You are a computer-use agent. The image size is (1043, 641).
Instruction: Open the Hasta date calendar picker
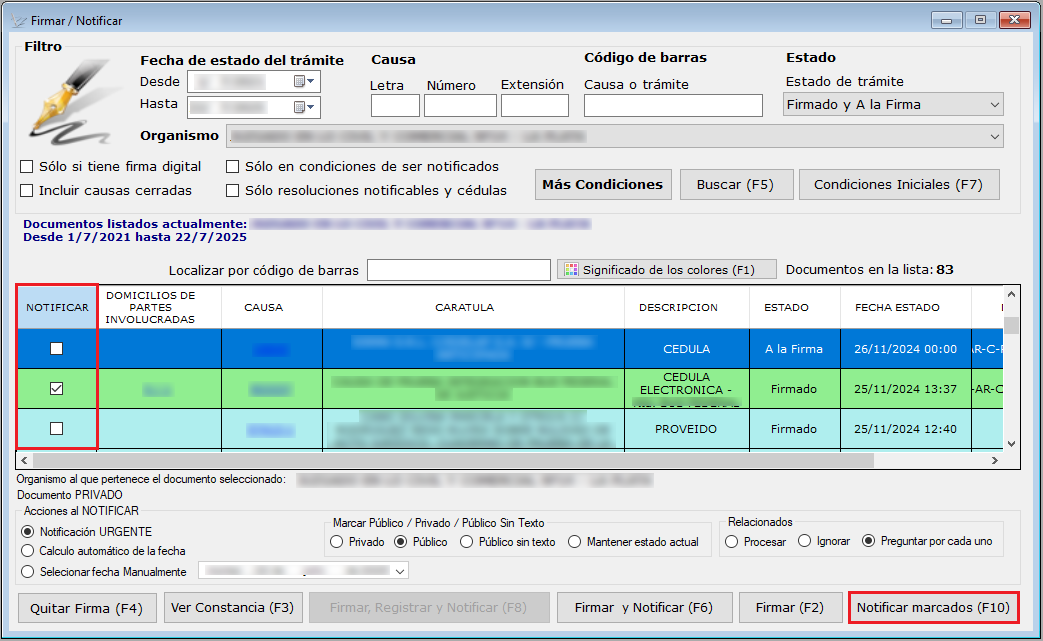tap(303, 106)
